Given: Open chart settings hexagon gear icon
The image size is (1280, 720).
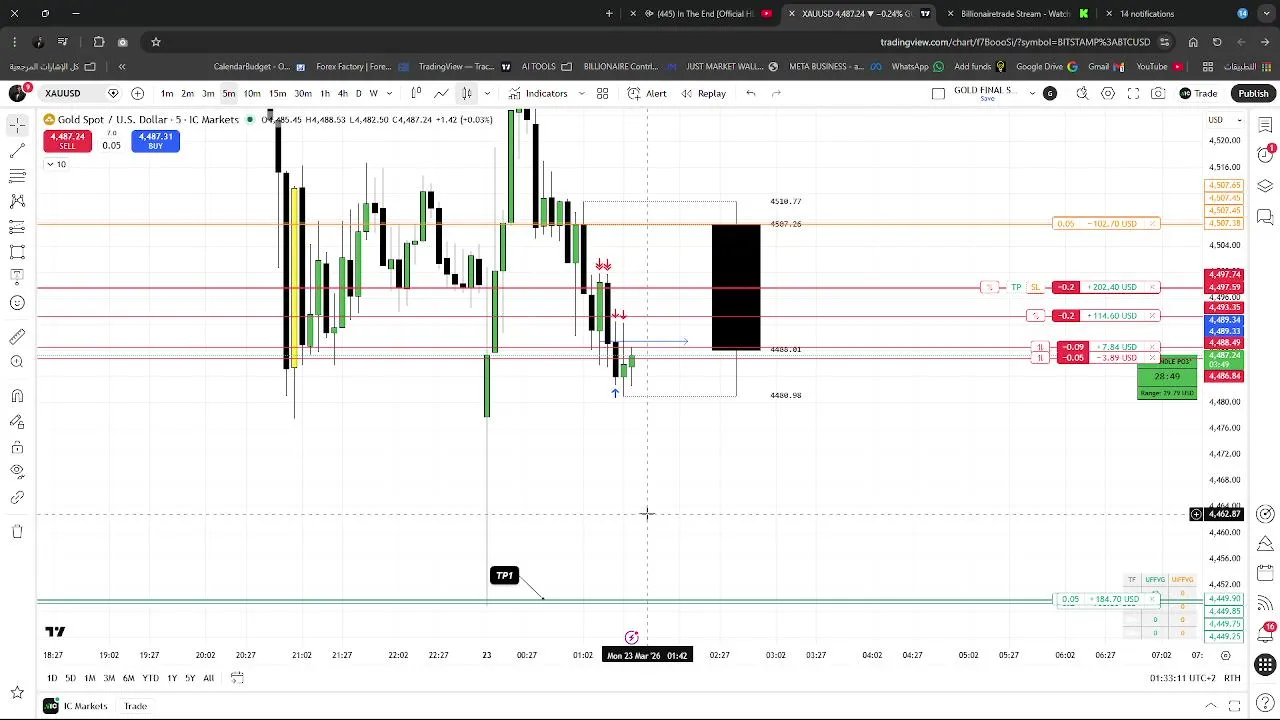Looking at the screenshot, I should click(1108, 93).
